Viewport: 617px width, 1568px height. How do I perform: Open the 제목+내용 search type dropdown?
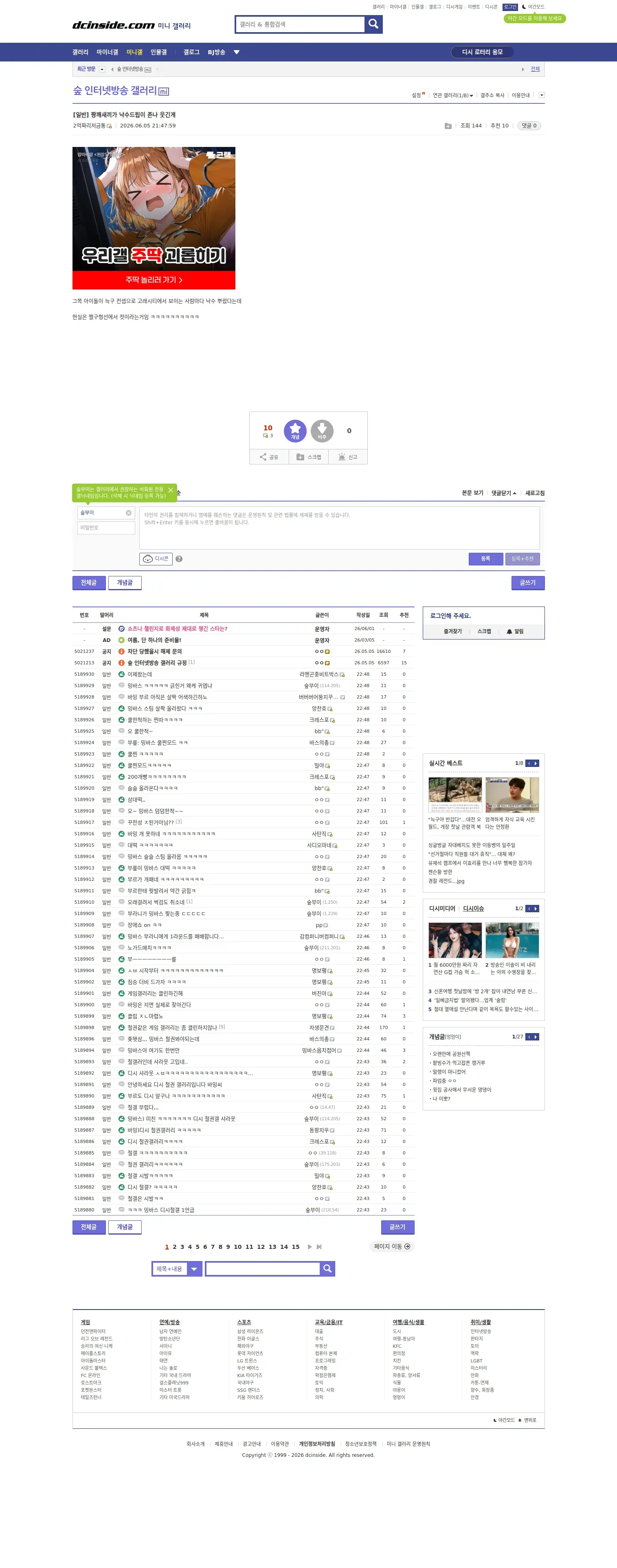(x=177, y=1268)
